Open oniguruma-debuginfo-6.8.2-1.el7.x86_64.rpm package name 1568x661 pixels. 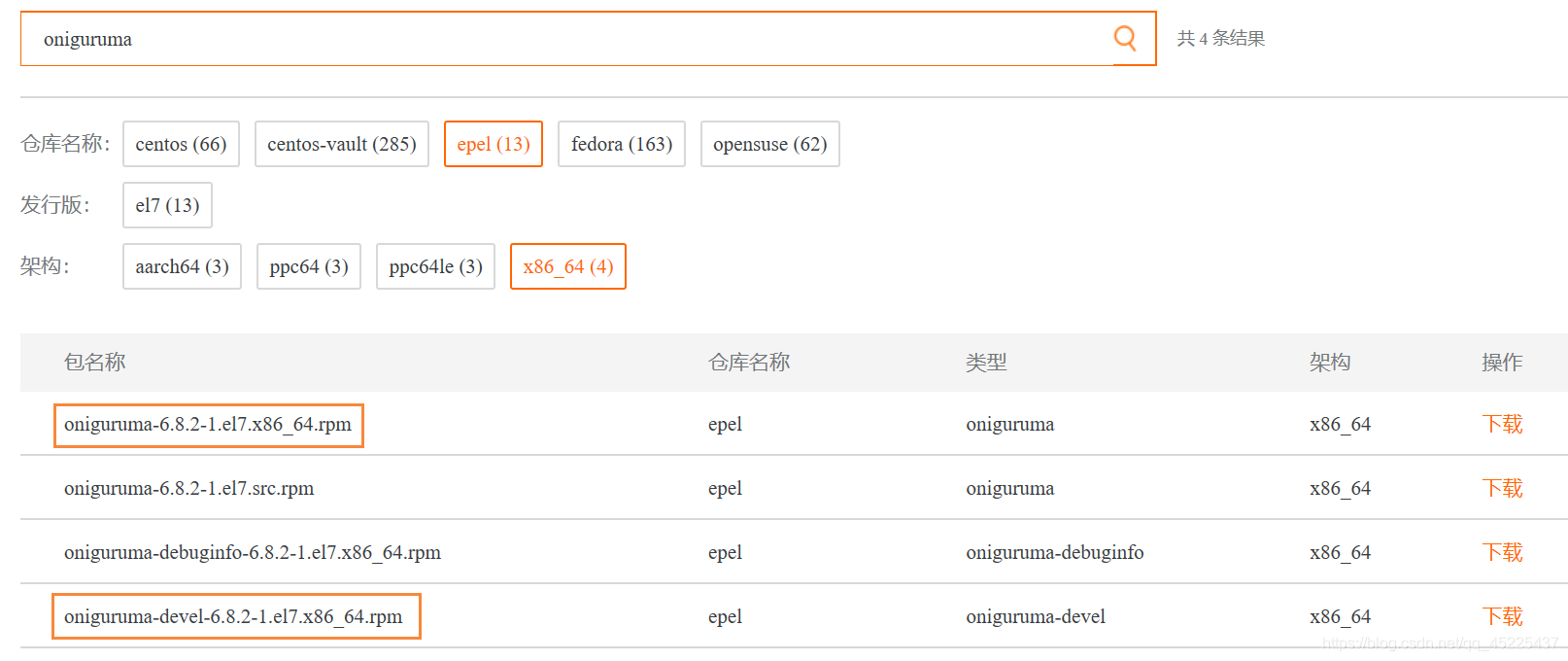coord(253,553)
